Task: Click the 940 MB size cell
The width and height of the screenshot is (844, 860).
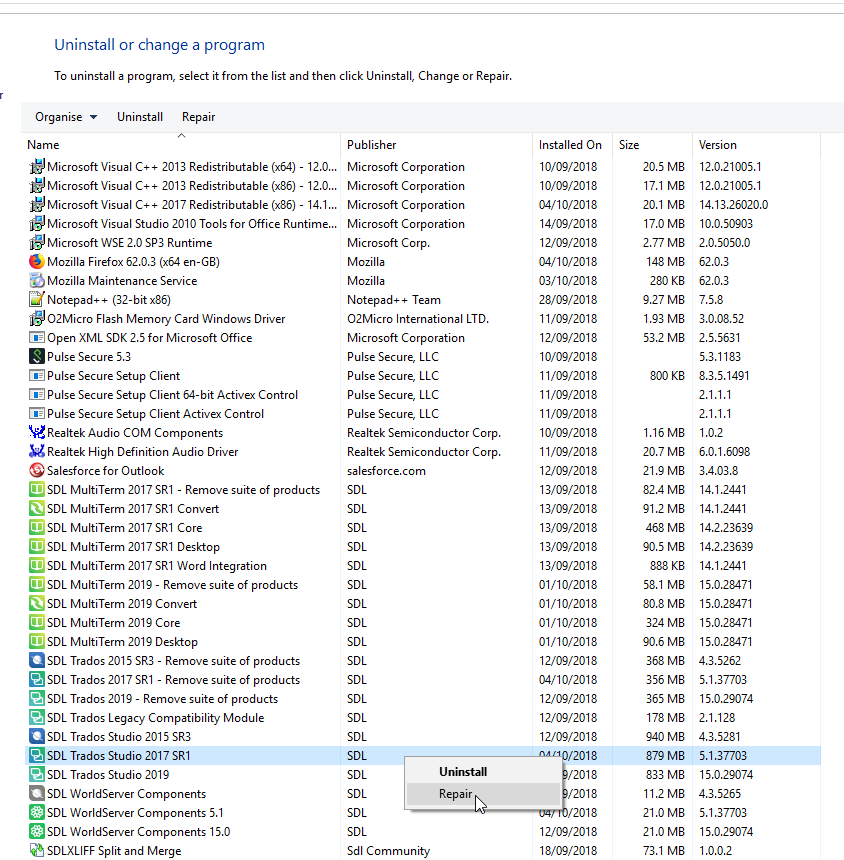Action: (665, 737)
